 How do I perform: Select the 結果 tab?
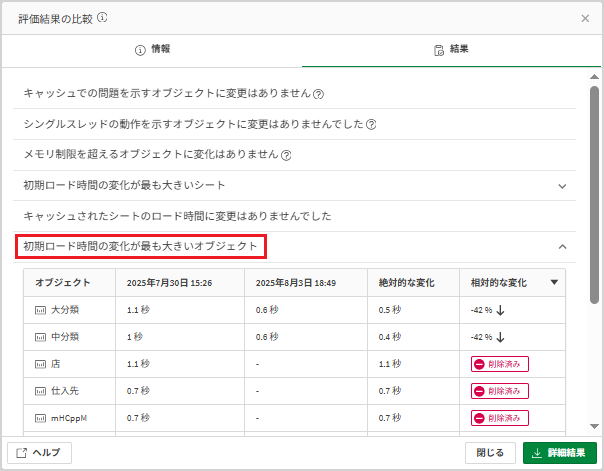[451, 50]
